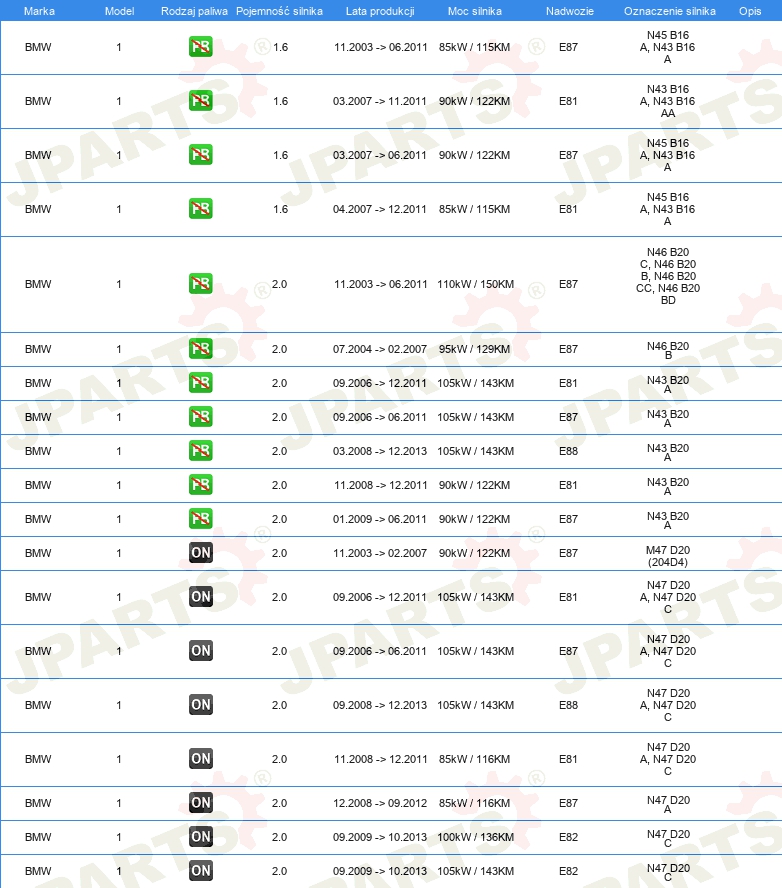Image resolution: width=782 pixels, height=888 pixels.
Task: Select engine code N46 B20 B in 95kW row
Action: [x=668, y=350]
